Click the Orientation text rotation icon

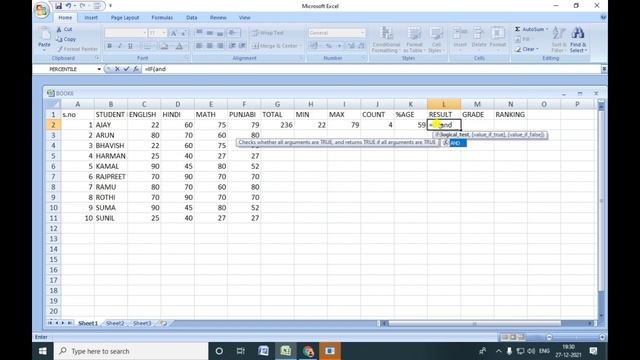[x=233, y=33]
